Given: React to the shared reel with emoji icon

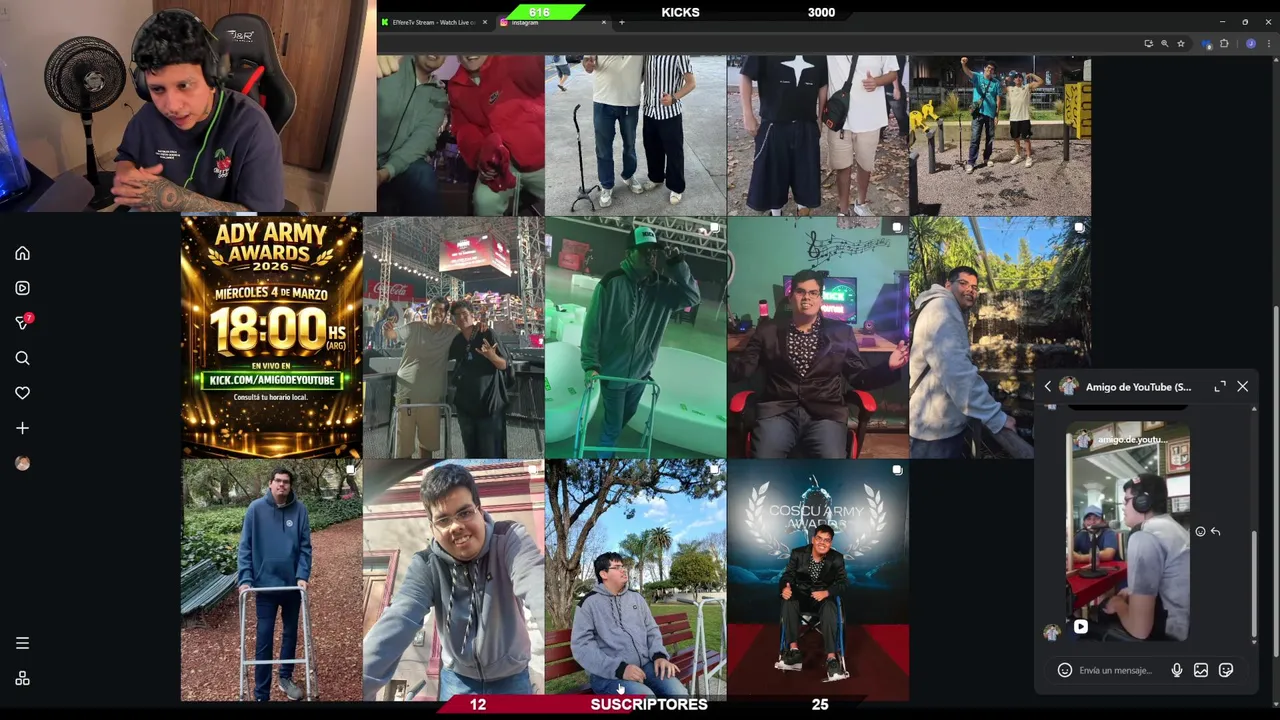Looking at the screenshot, I should tap(1200, 532).
